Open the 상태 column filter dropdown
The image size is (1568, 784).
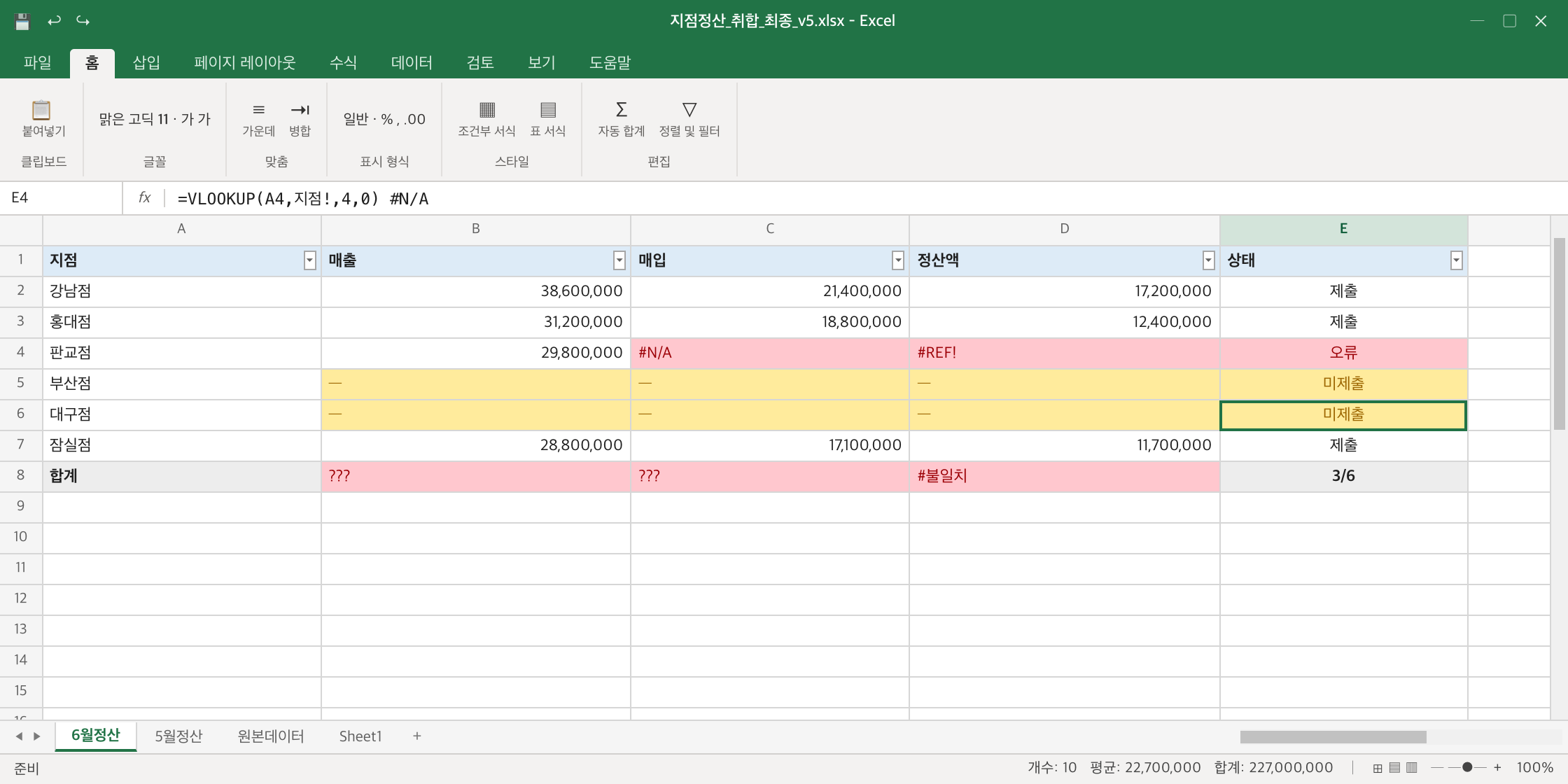tap(1456, 261)
